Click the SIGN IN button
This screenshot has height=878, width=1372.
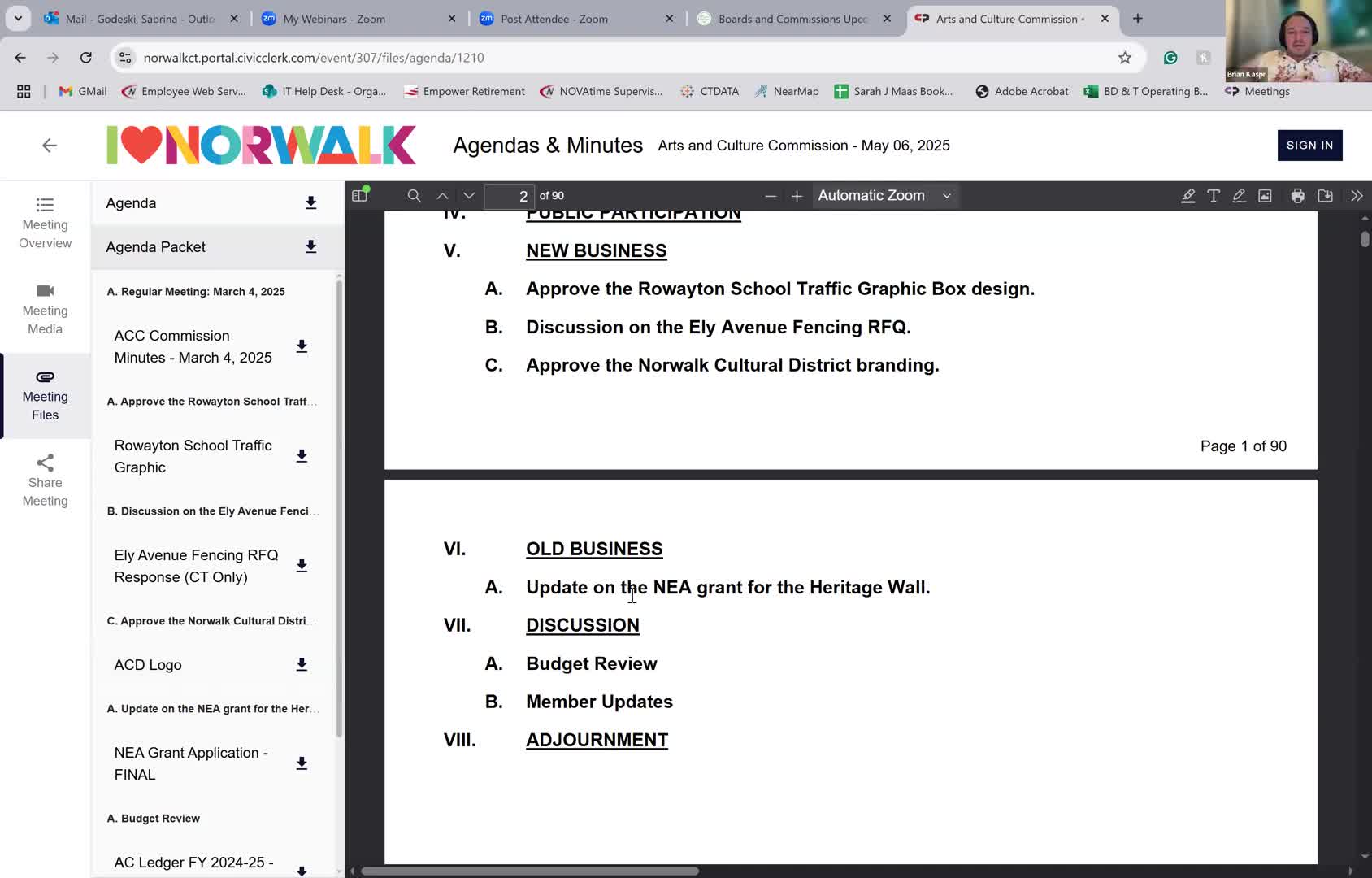click(x=1309, y=146)
